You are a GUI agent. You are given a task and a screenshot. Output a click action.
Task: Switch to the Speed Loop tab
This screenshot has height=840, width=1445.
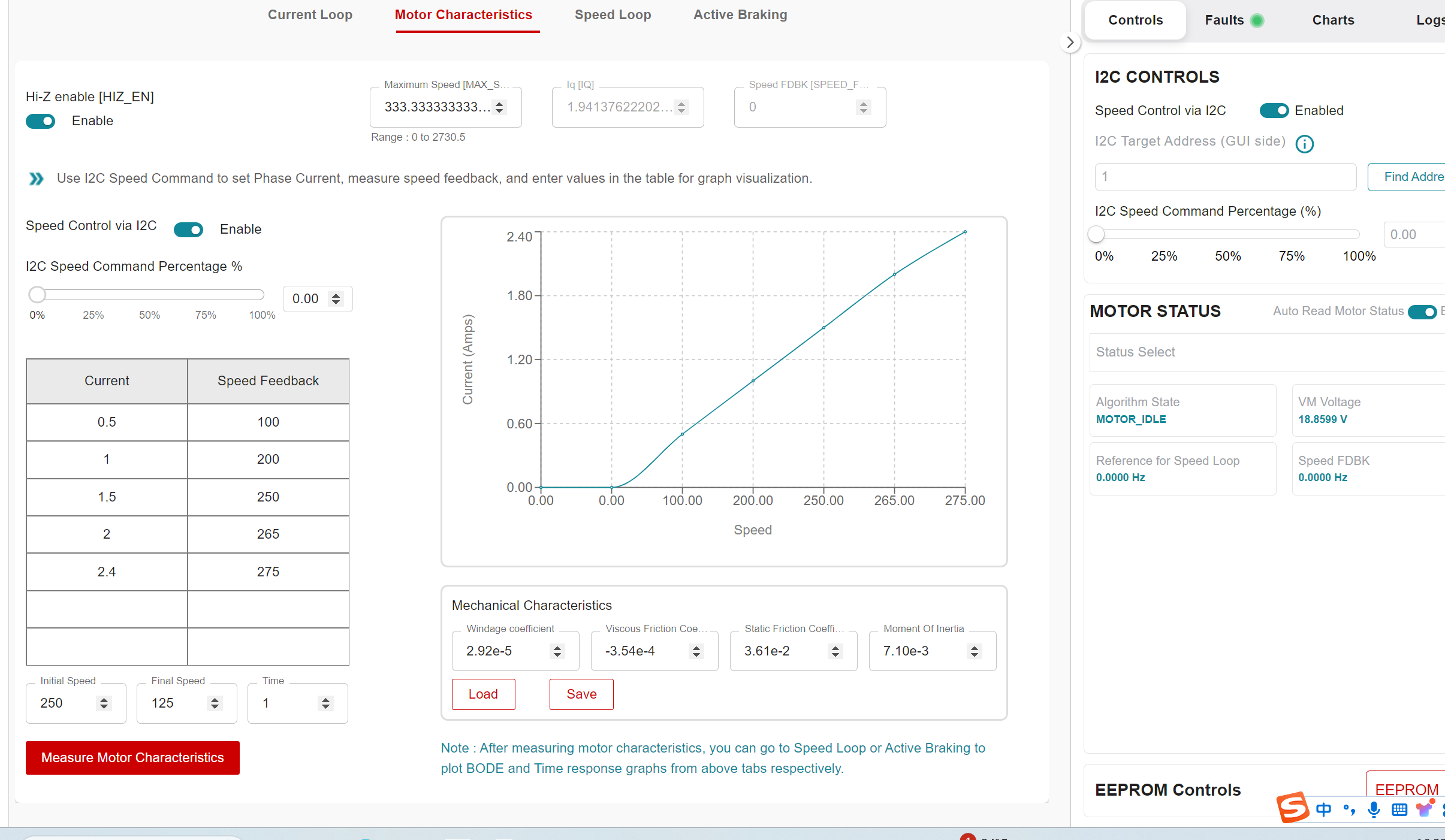coord(613,15)
